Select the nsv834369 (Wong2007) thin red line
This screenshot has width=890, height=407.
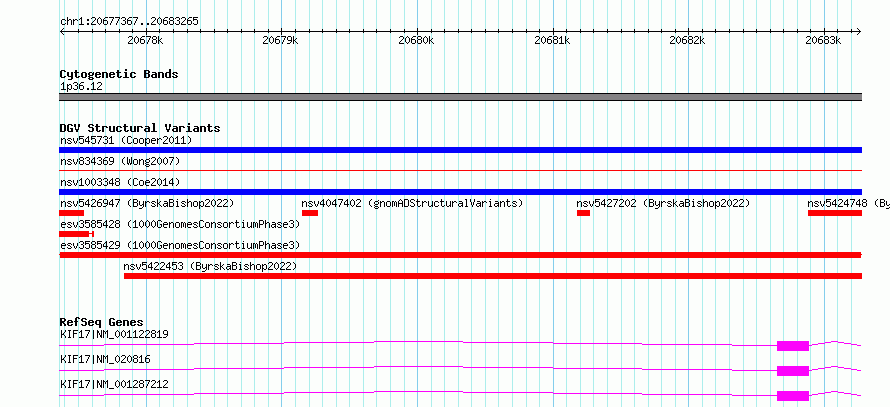click(460, 170)
